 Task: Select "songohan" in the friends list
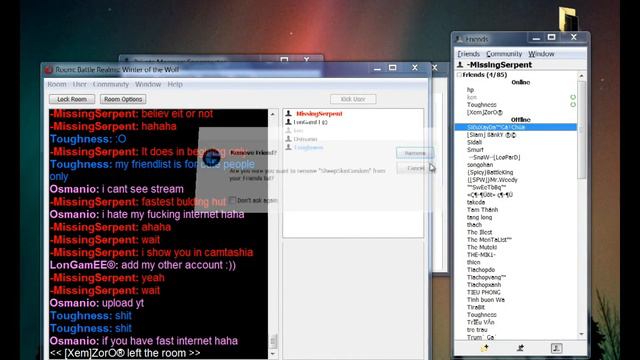[x=480, y=164]
